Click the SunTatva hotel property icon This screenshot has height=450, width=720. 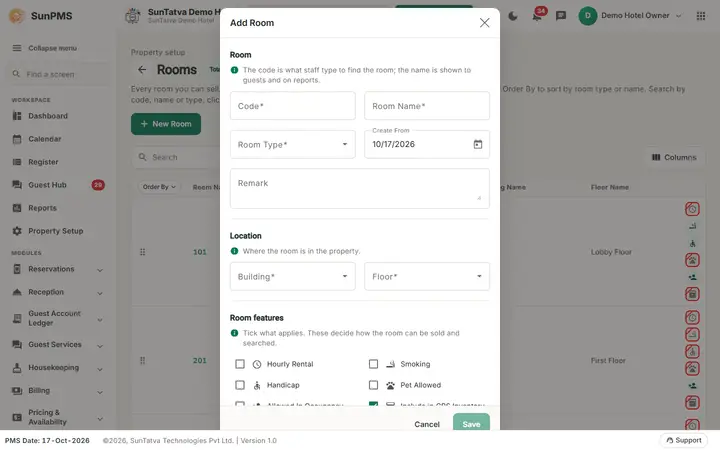click(133, 16)
